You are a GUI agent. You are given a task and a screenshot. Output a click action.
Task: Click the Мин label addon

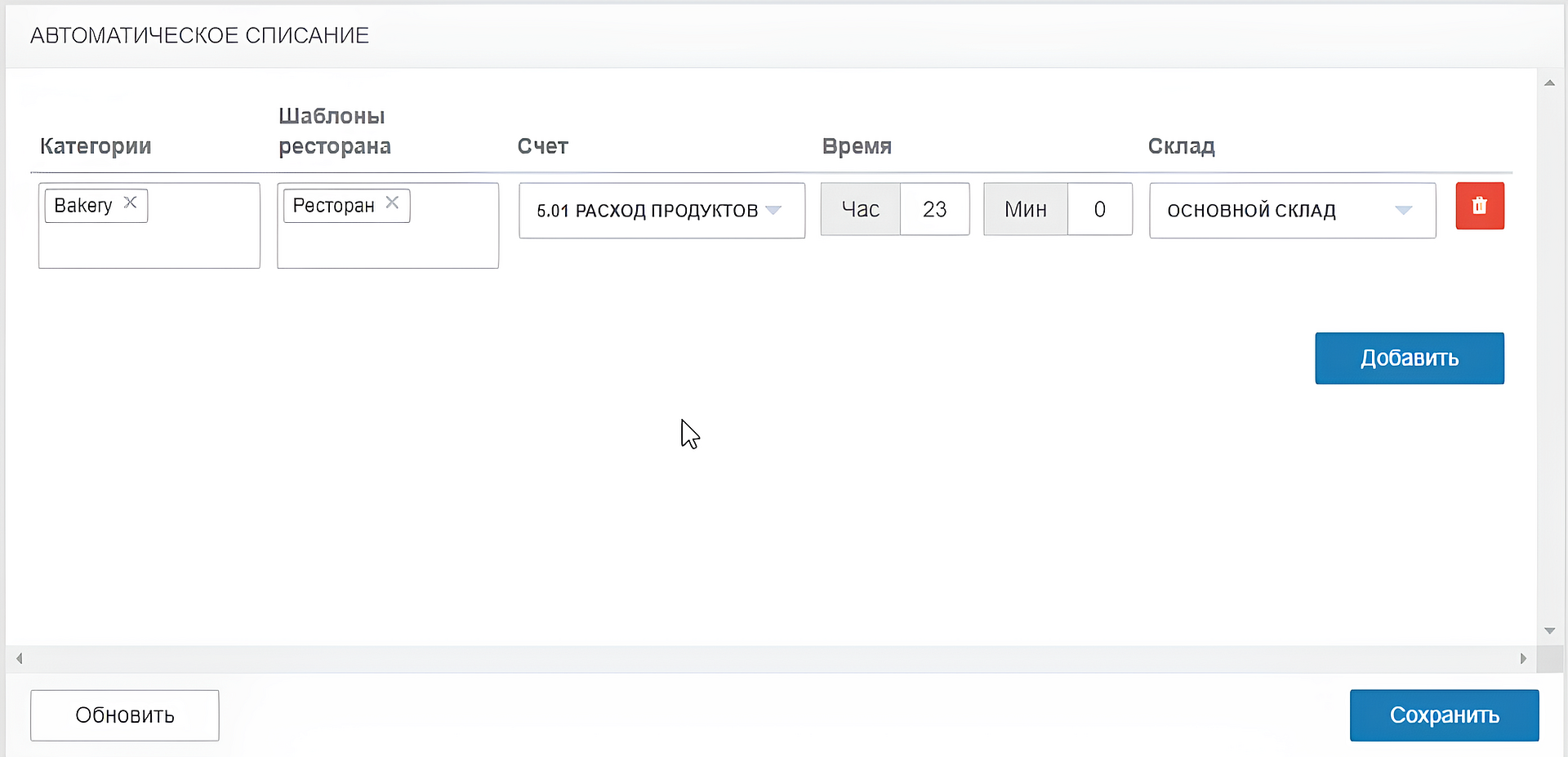1025,210
